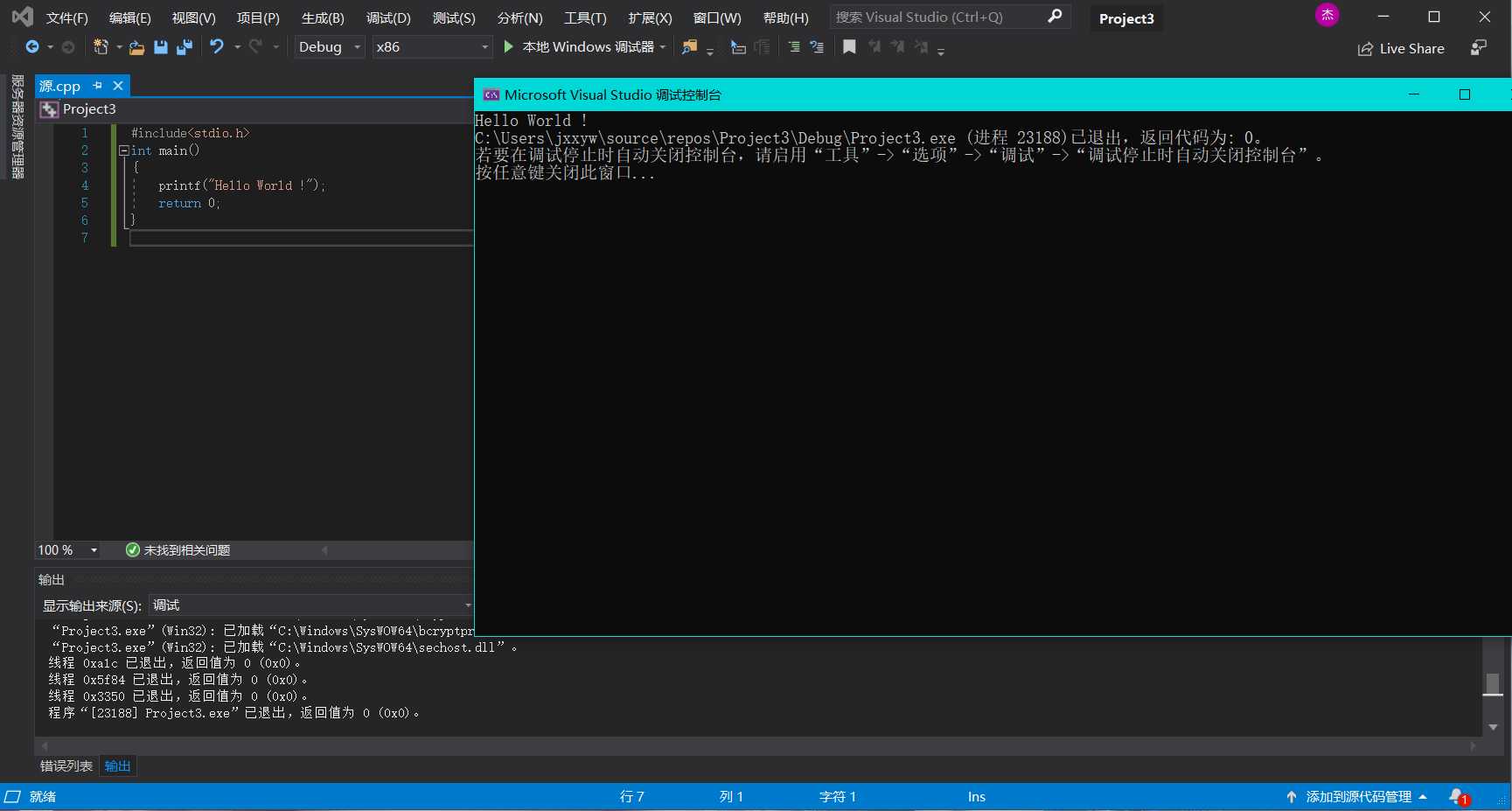Collapse the main() function code block

(x=124, y=150)
